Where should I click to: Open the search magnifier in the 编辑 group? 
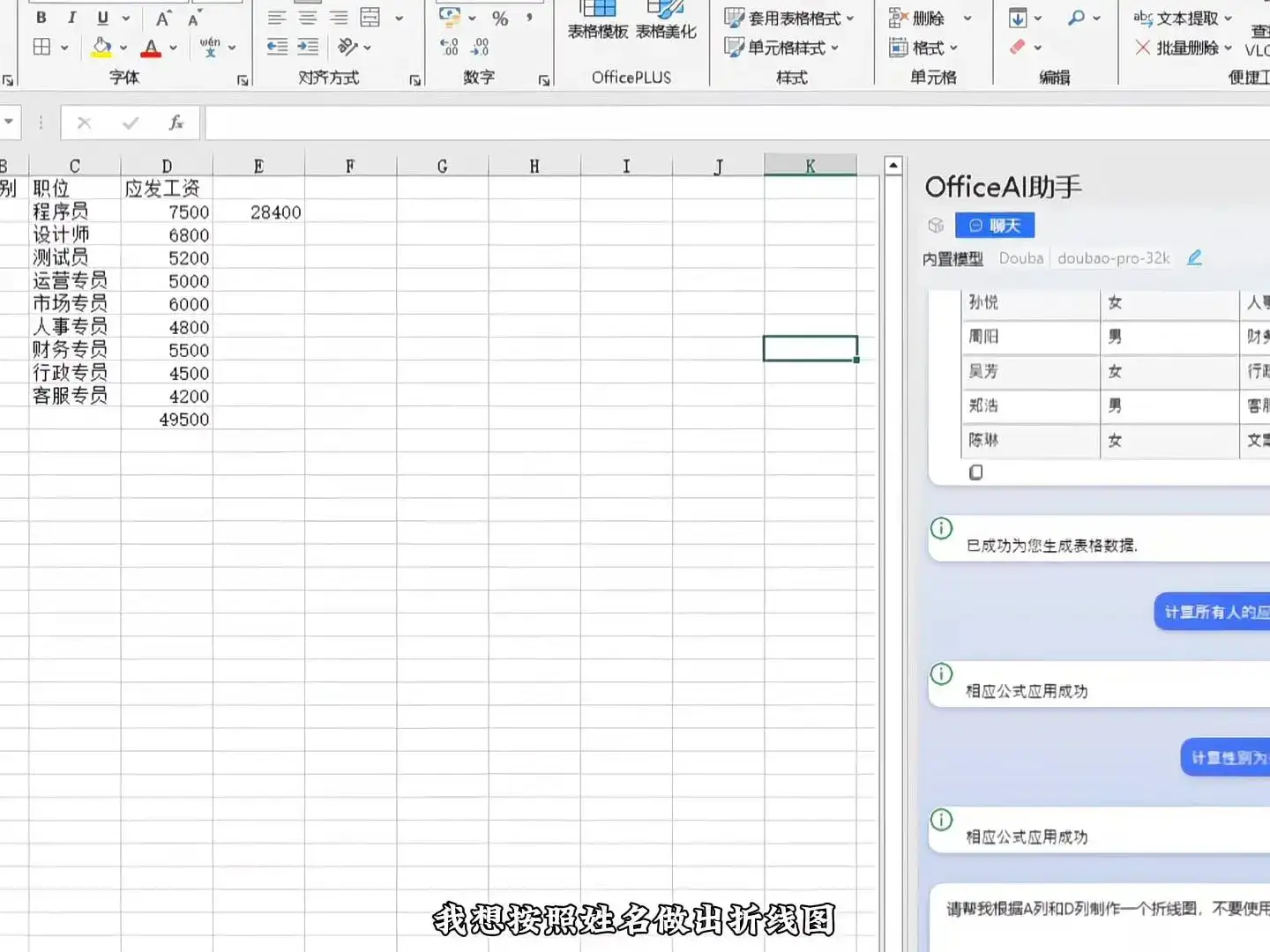[x=1075, y=18]
